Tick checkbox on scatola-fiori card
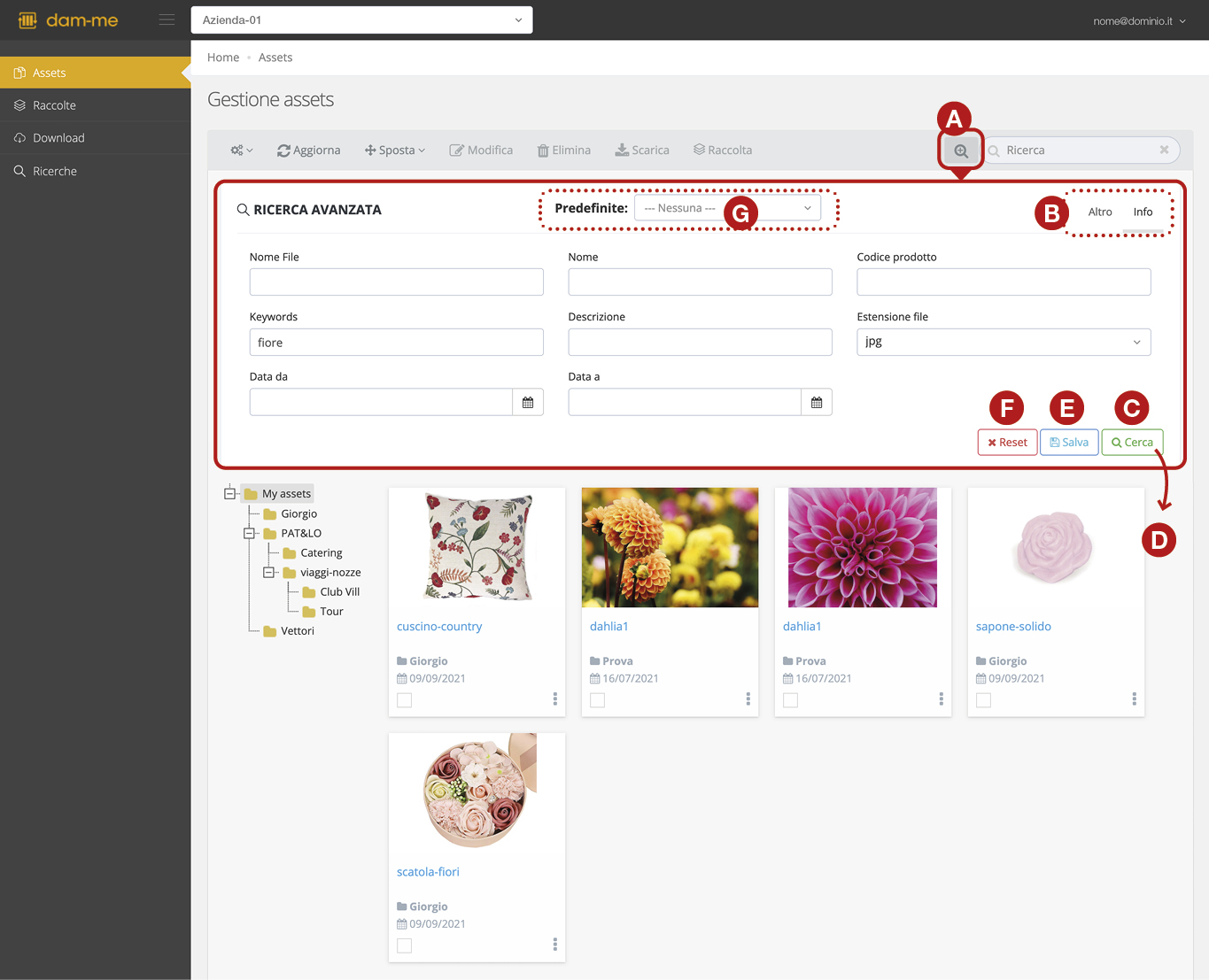 [405, 945]
